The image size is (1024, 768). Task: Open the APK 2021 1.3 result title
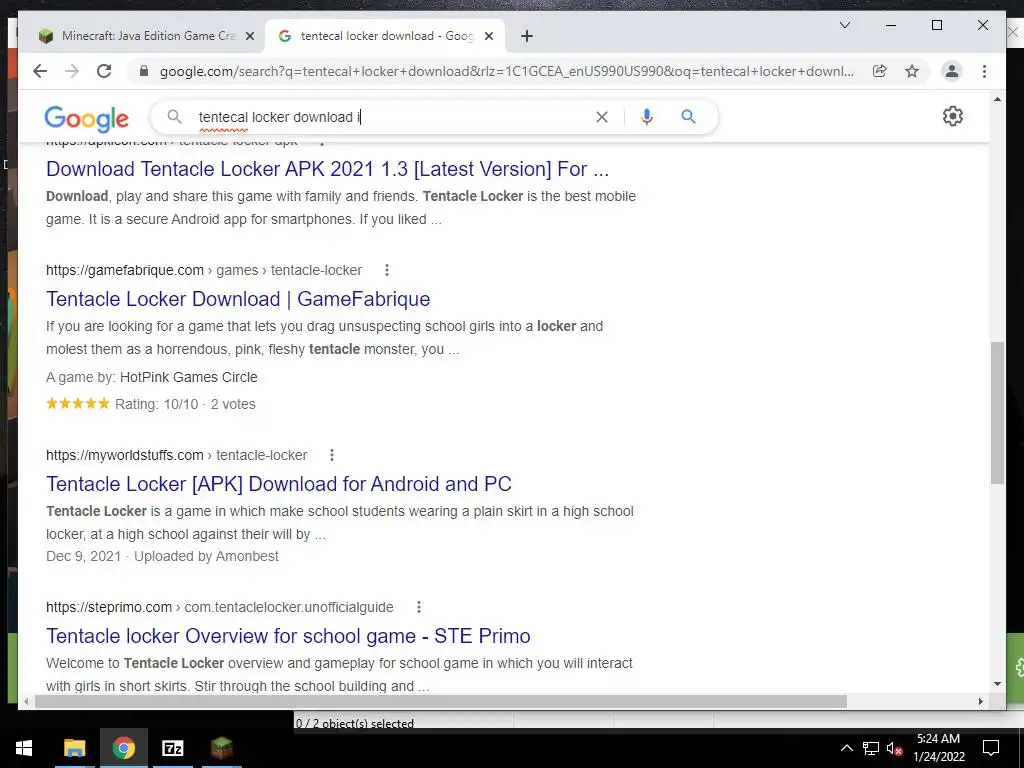[x=327, y=169]
